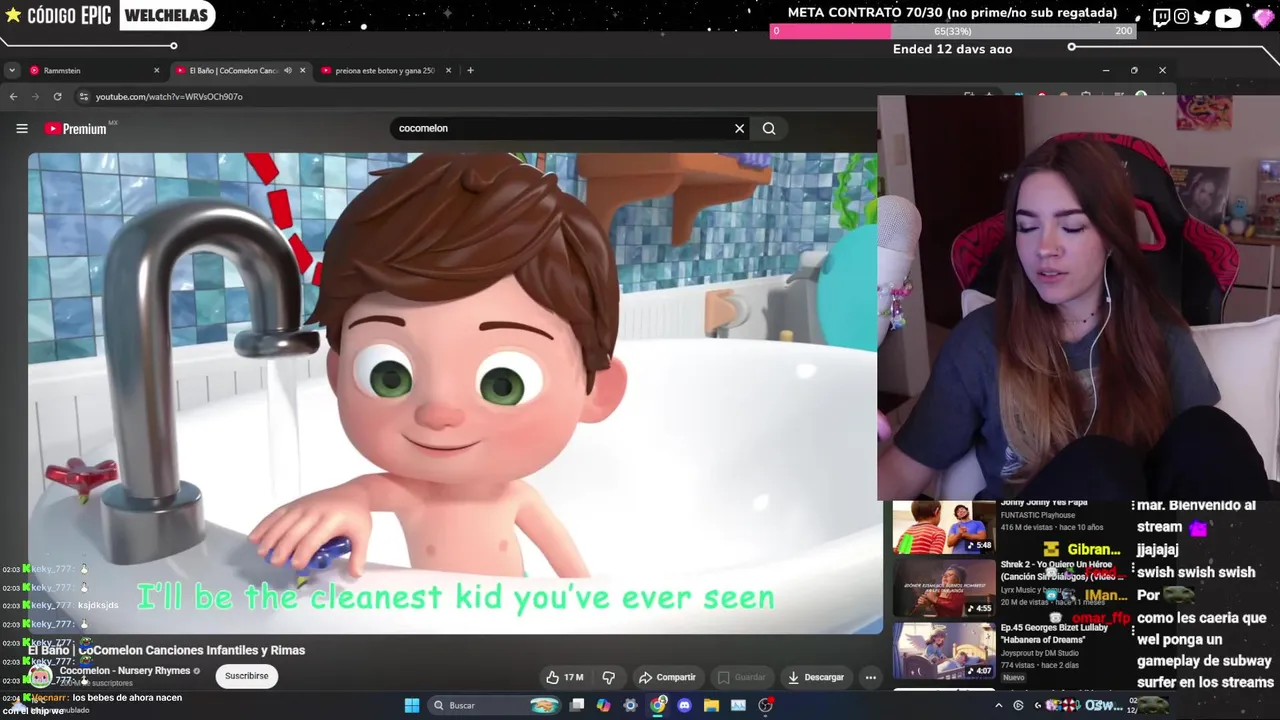Click the YouTube icon in overlay
The image size is (1280, 720).
(1228, 17)
